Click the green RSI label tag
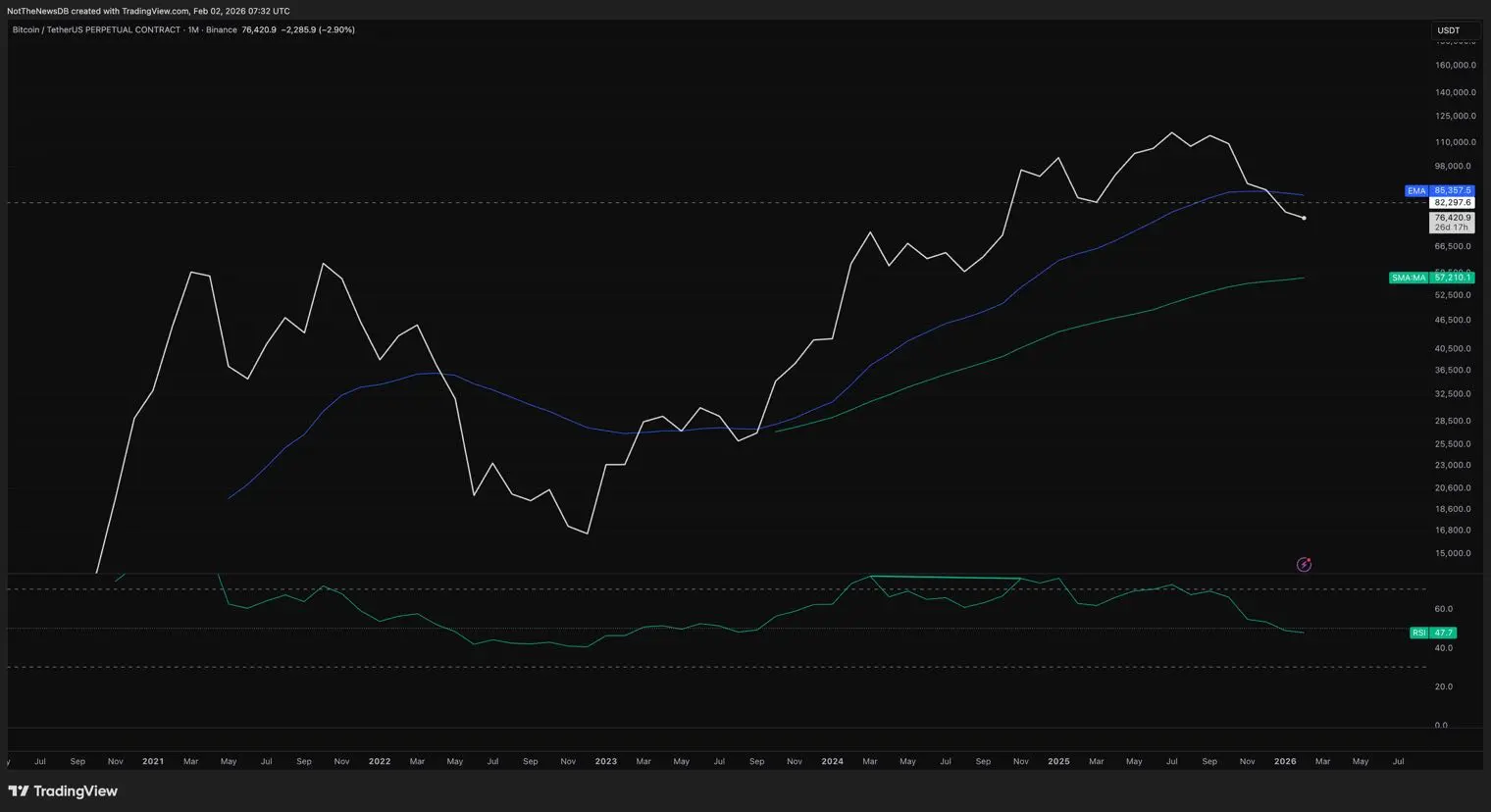The height and width of the screenshot is (812, 1491). 1419,633
